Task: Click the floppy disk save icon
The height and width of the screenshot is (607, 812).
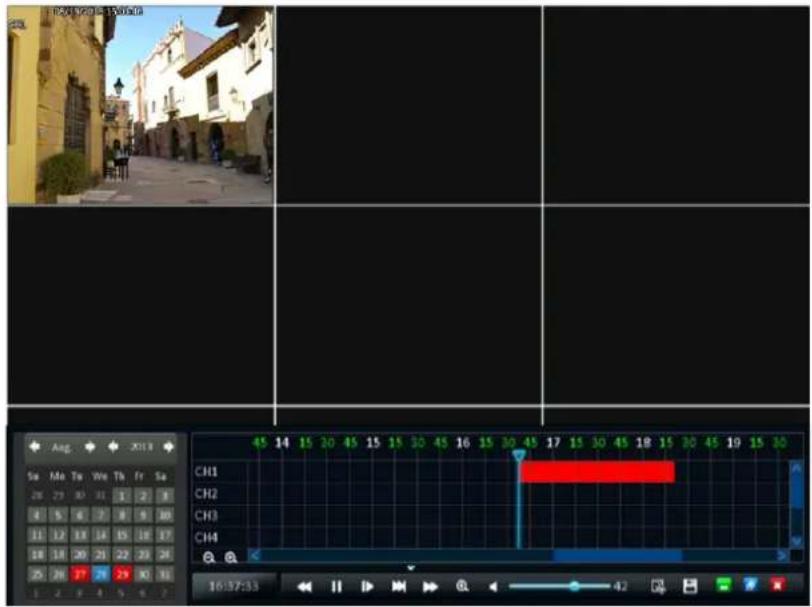Action: pyautogui.click(x=690, y=586)
